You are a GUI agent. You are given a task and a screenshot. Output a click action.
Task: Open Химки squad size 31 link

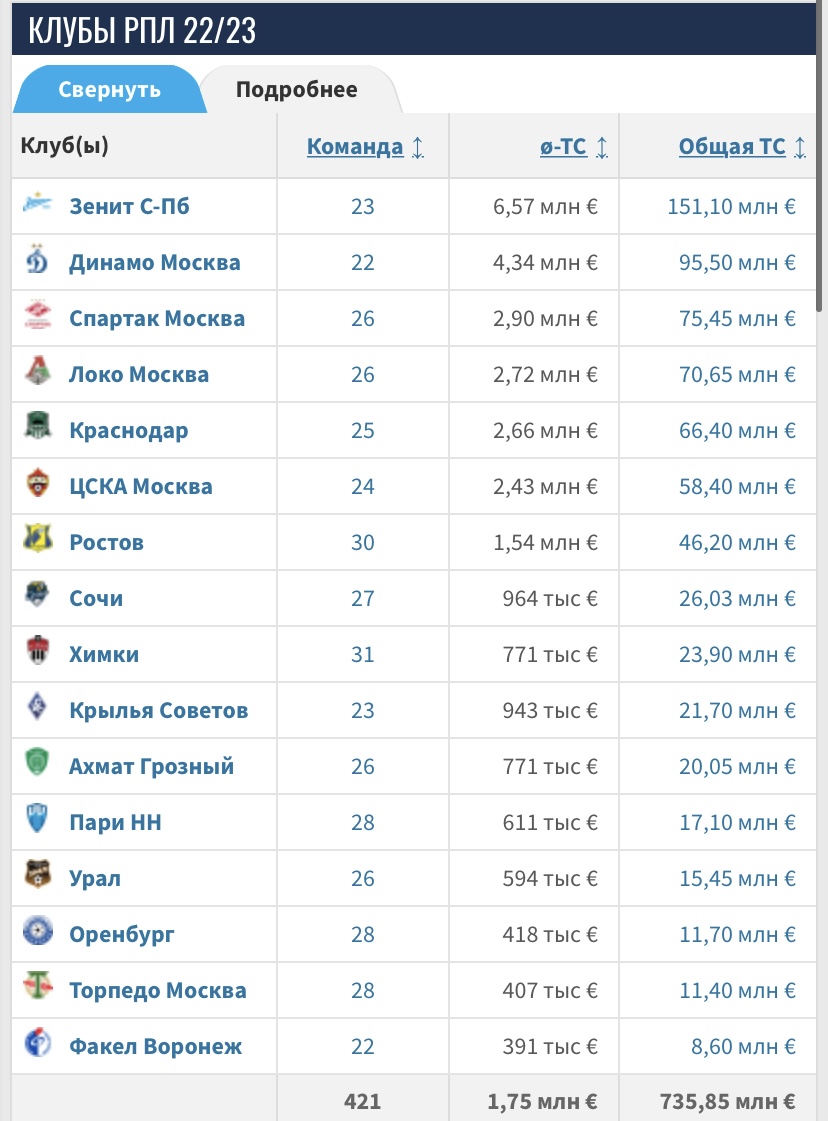363,654
